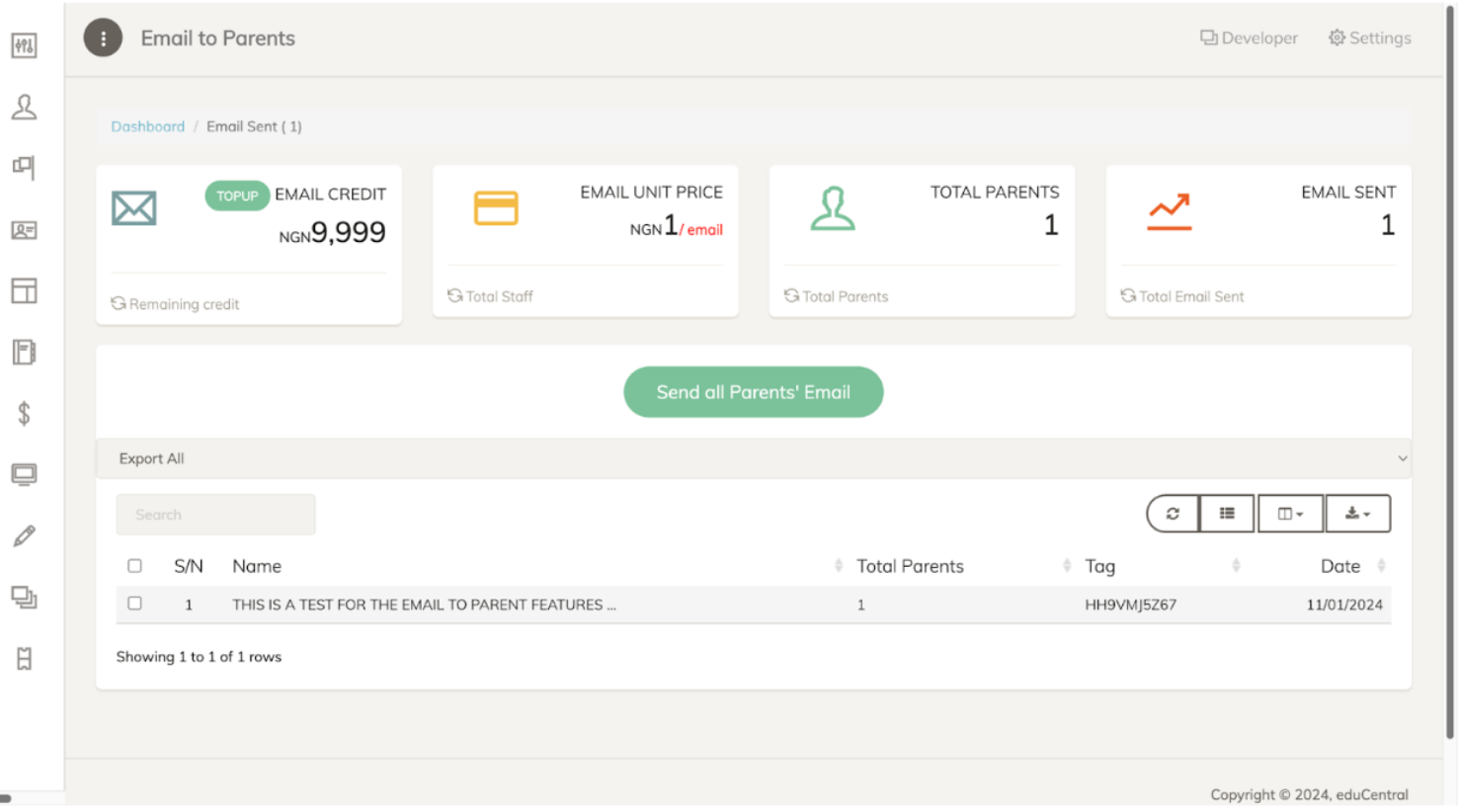This screenshot has height=812, width=1460.
Task: Open the user profile sidebar icon
Action: coord(24,107)
